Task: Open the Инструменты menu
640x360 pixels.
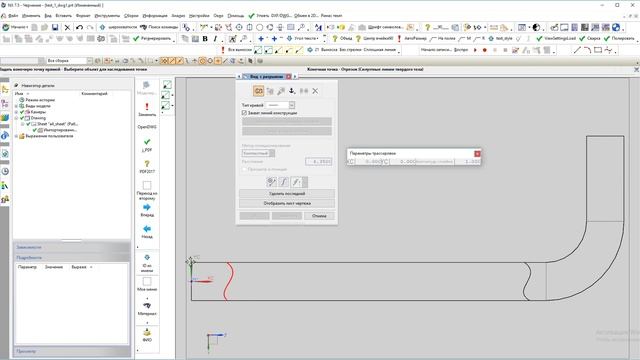Action: [x=107, y=16]
